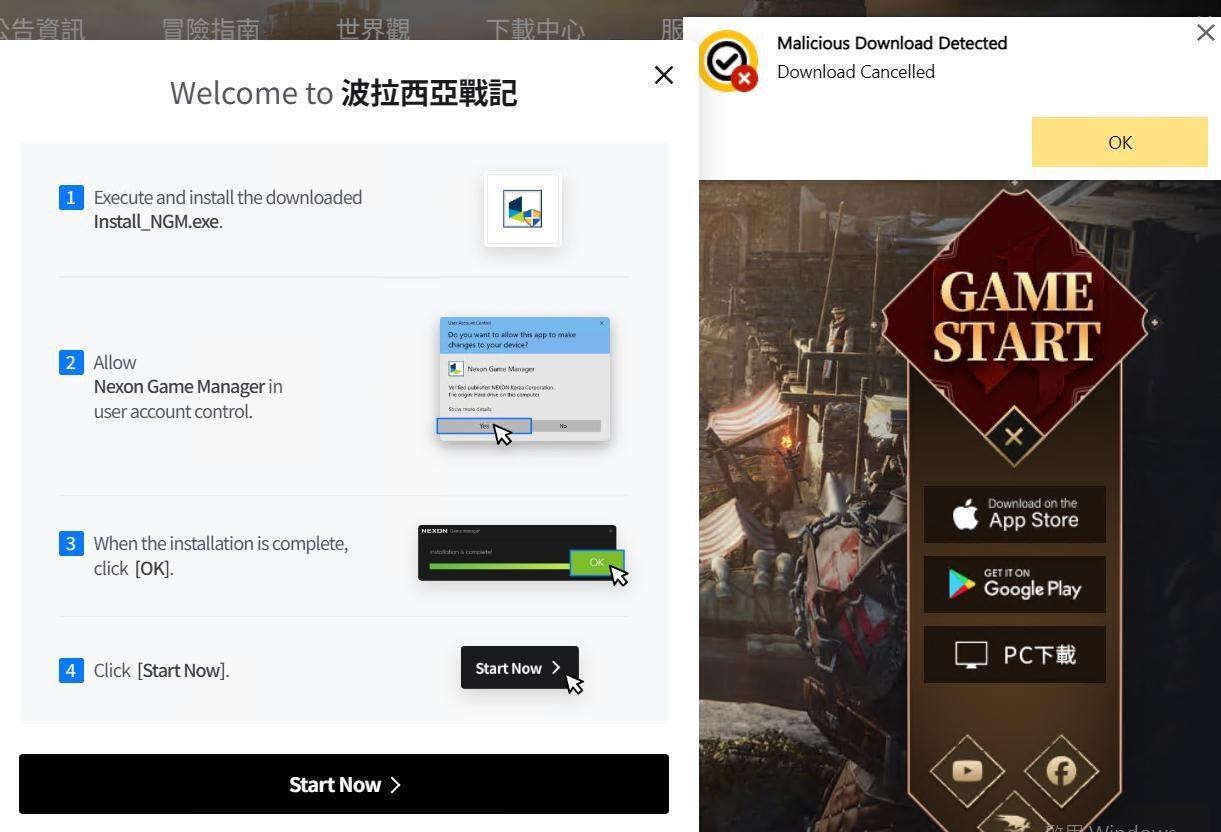Open the 冒險指南 menu item
The width and height of the screenshot is (1221, 832).
[210, 29]
